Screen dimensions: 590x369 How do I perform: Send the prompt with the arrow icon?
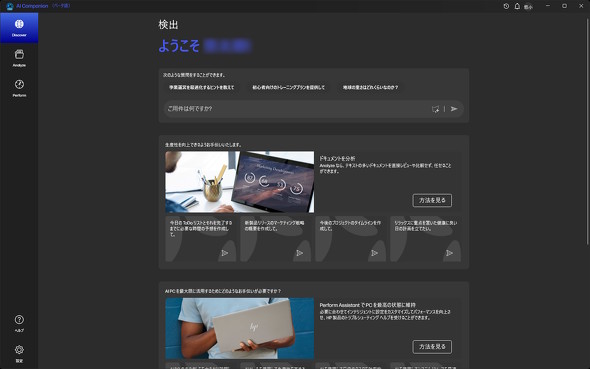point(454,109)
